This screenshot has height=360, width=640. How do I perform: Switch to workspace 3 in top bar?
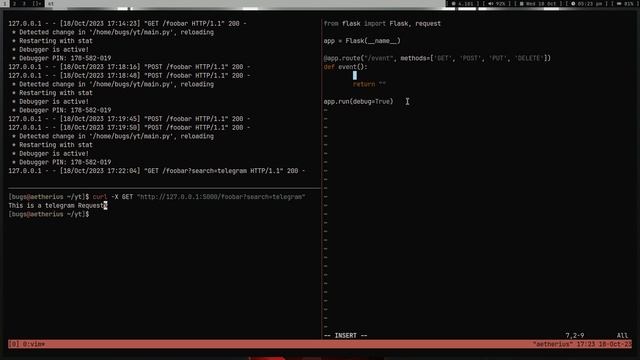(x=24, y=3)
